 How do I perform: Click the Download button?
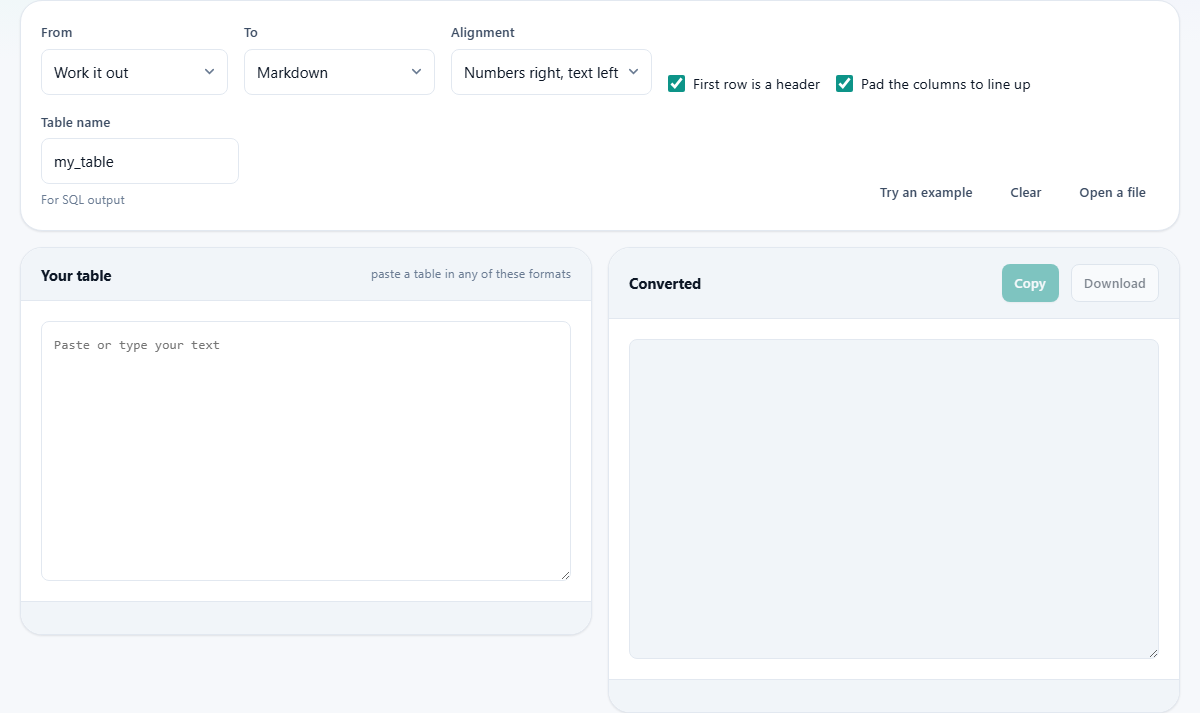tap(1115, 283)
